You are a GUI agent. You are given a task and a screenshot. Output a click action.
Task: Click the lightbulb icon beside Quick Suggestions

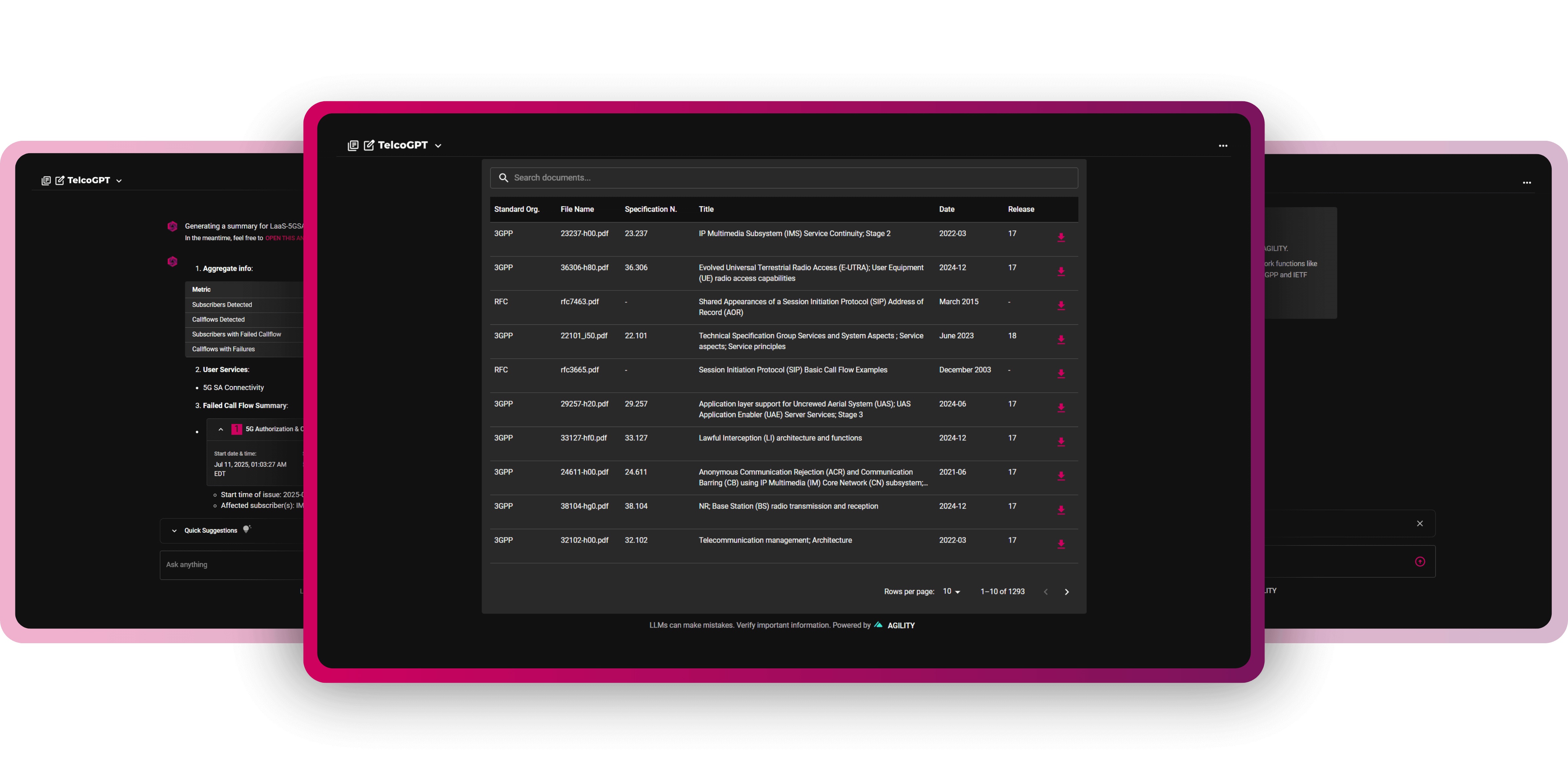[247, 530]
